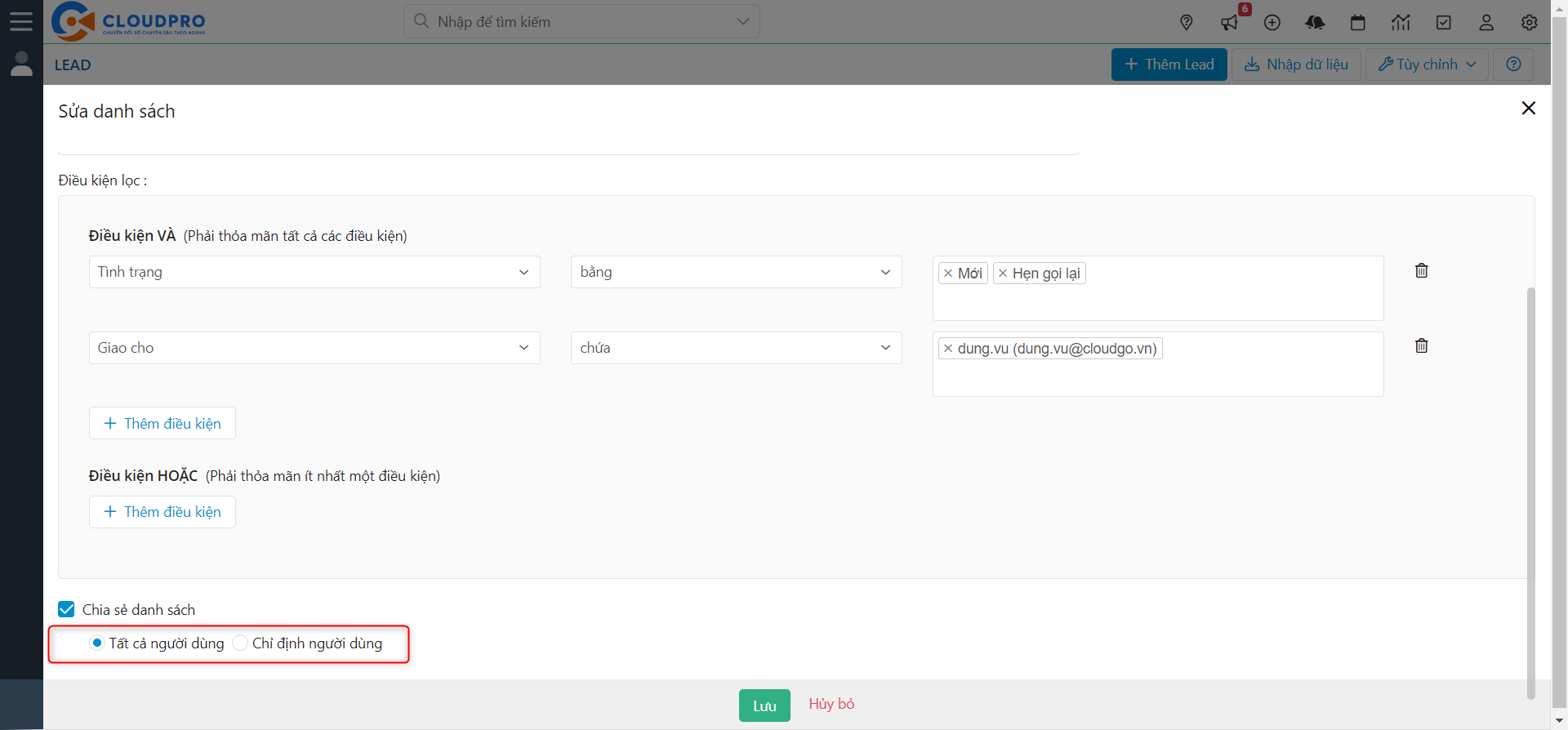Click the Điều kiện VÀ heading
Viewport: 1568px width, 730px height.
coord(132,235)
